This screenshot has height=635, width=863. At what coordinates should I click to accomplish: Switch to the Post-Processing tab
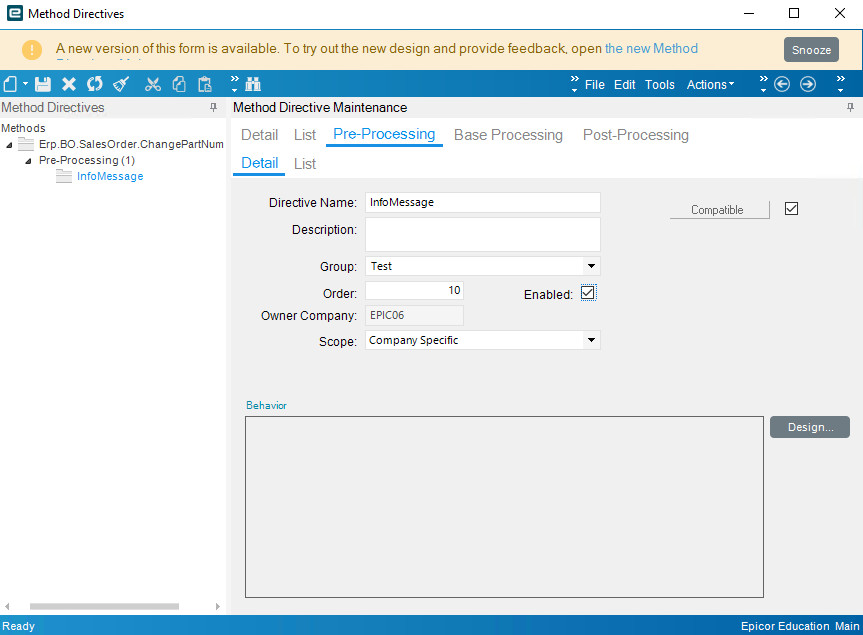(635, 135)
